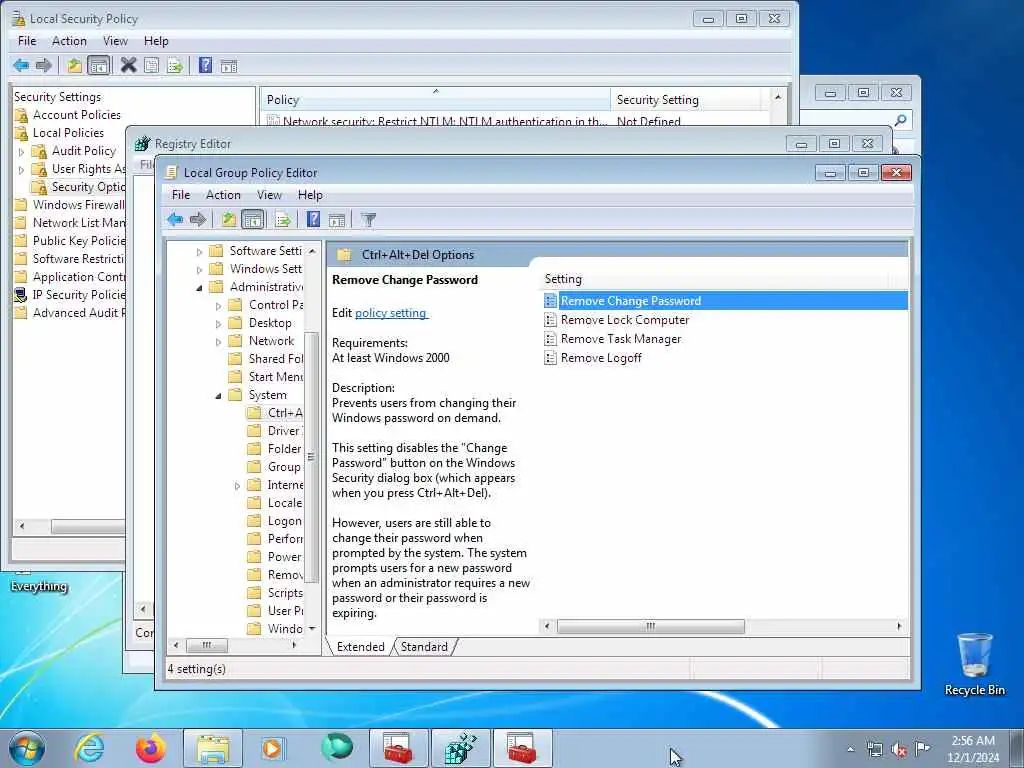The width and height of the screenshot is (1024, 768).
Task: Open Windows Explorer from taskbar
Action: tap(213, 748)
